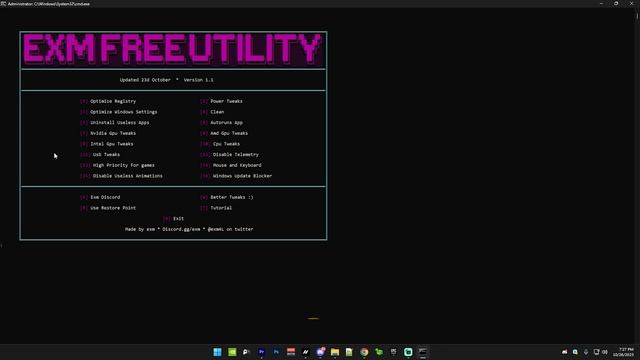The width and height of the screenshot is (640, 360).
Task: Click the cmd.exe window title text
Action: (x=49, y=4)
